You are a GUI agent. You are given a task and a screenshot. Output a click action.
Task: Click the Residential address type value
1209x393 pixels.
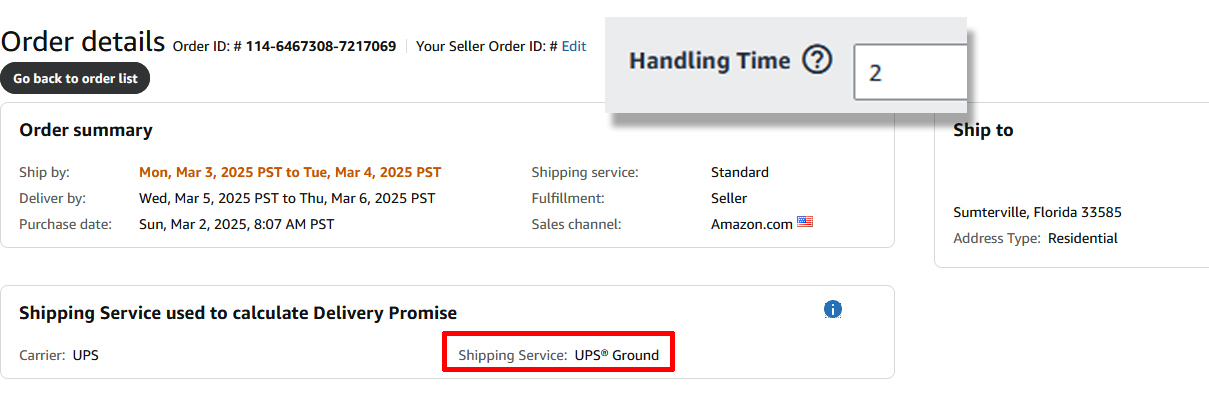(x=1083, y=238)
